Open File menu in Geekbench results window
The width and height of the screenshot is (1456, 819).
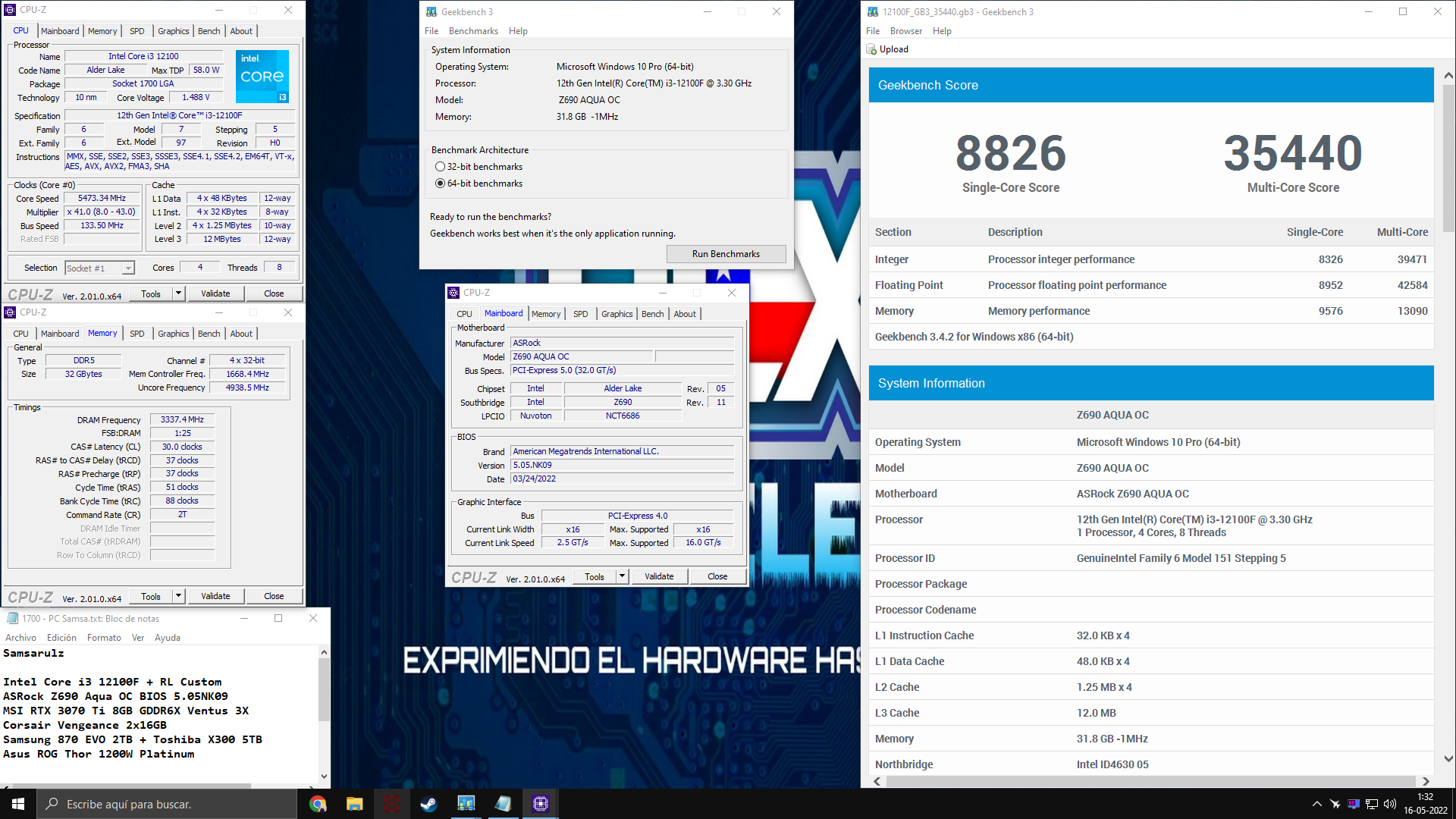coord(873,31)
